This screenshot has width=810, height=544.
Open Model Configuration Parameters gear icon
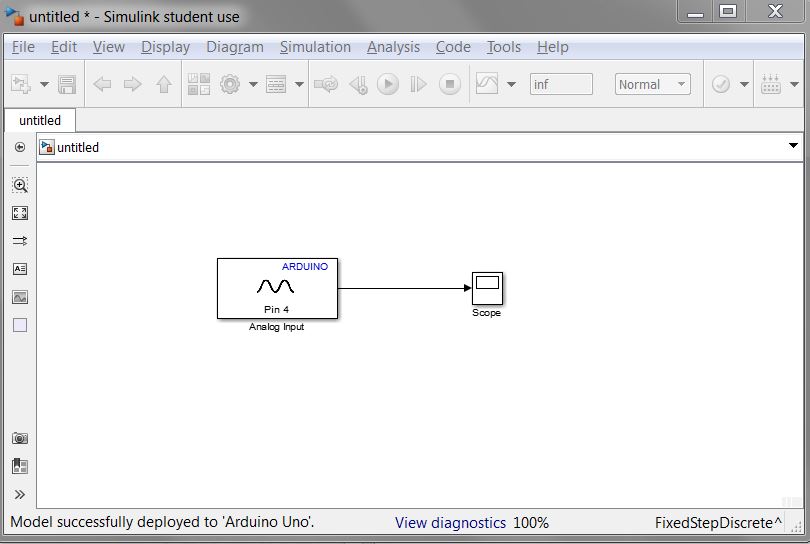tap(230, 85)
